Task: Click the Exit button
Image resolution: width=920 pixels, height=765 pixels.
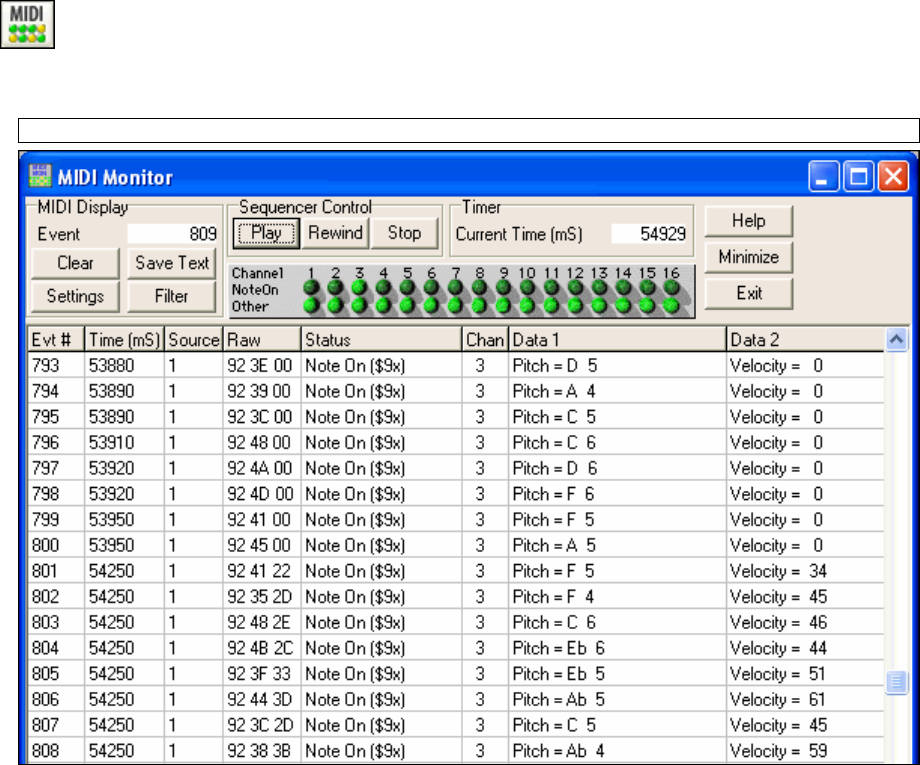Action: [749, 293]
